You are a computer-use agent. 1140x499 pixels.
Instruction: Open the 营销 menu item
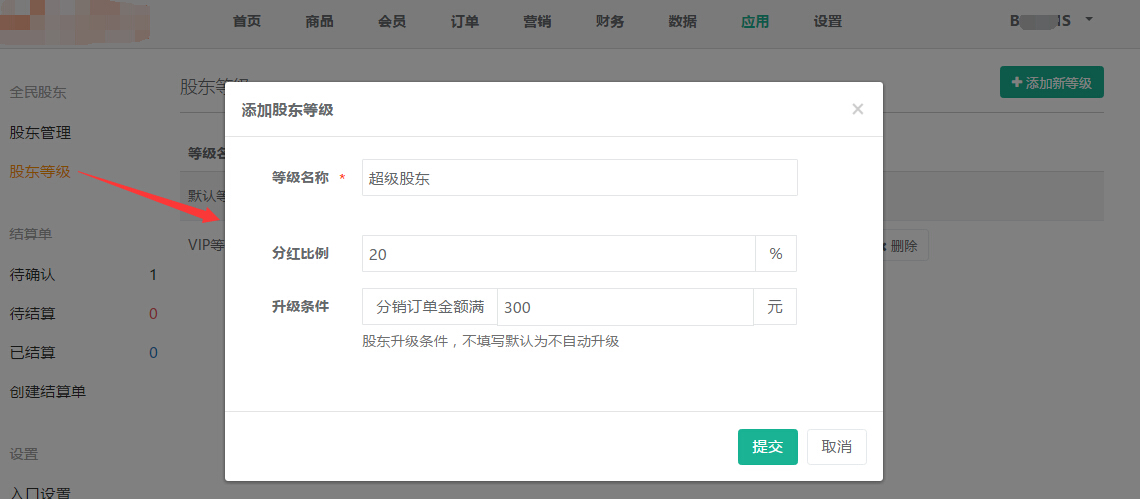537,22
